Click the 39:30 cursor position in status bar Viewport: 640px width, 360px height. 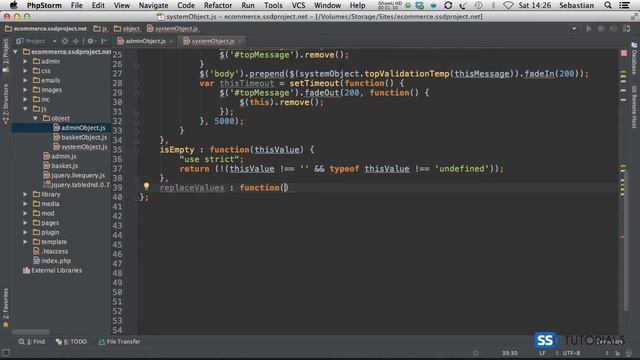pyautogui.click(x=509, y=353)
